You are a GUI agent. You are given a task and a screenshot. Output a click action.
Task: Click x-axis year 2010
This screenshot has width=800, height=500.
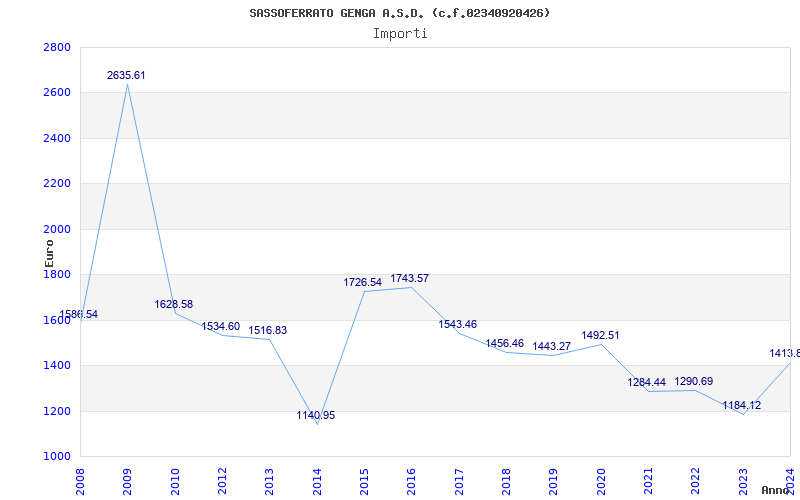[x=175, y=481]
